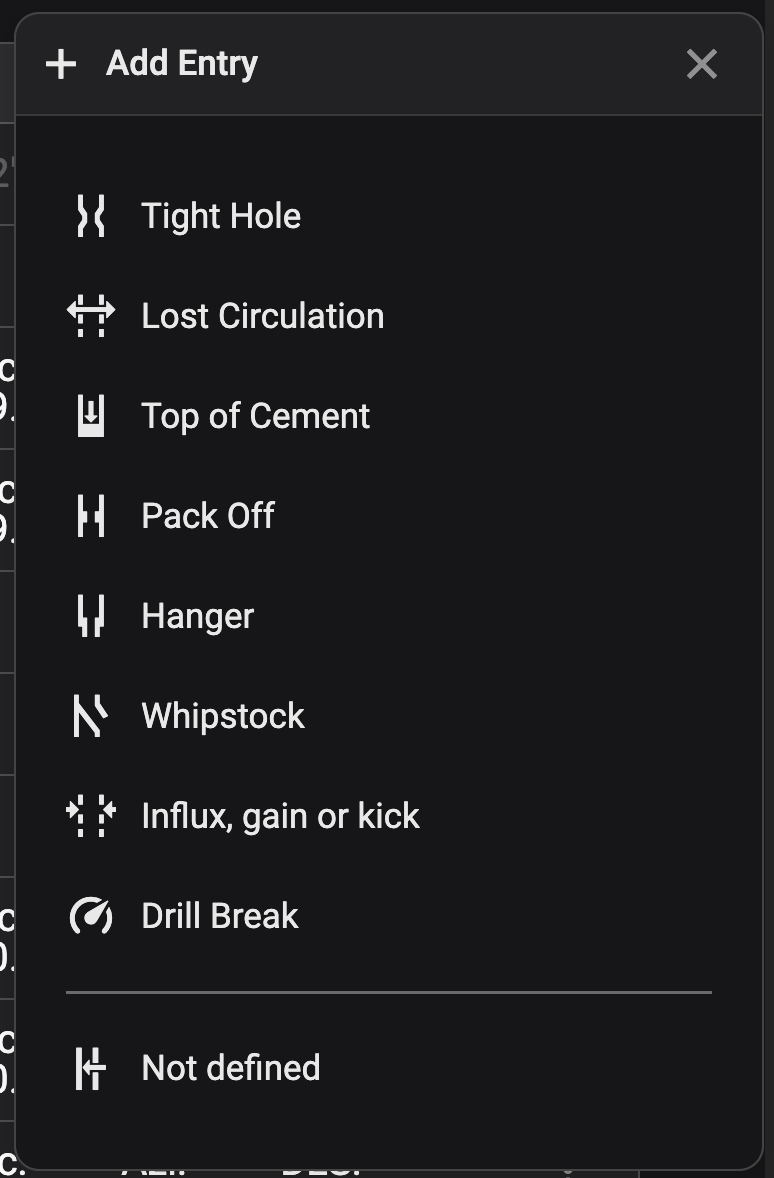The image size is (774, 1178).
Task: Select the Influx, gain or kick icon
Action: click(x=88, y=815)
